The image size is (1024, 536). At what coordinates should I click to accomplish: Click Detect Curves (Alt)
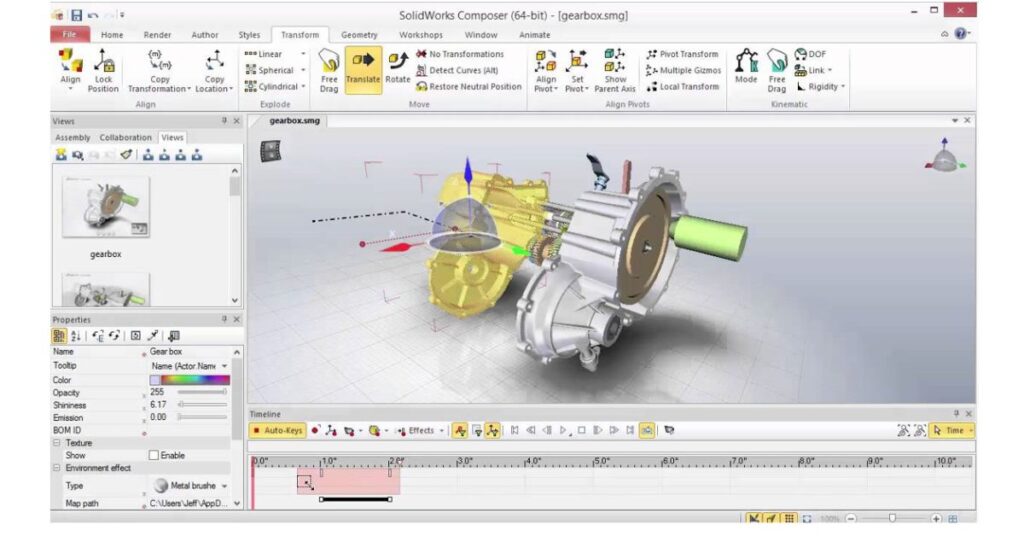457,71
